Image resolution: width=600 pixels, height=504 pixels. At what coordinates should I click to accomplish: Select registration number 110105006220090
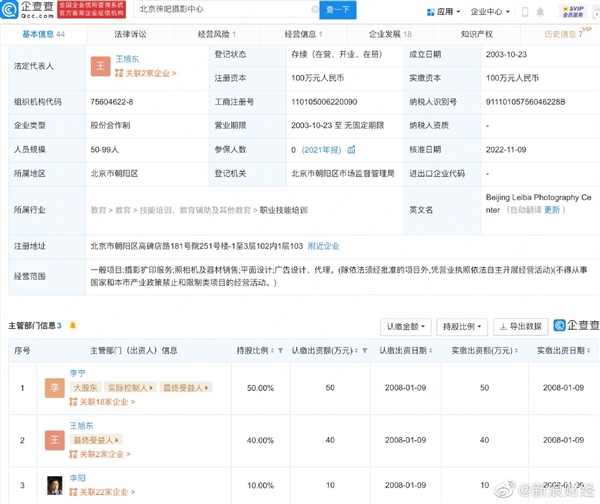(x=324, y=102)
